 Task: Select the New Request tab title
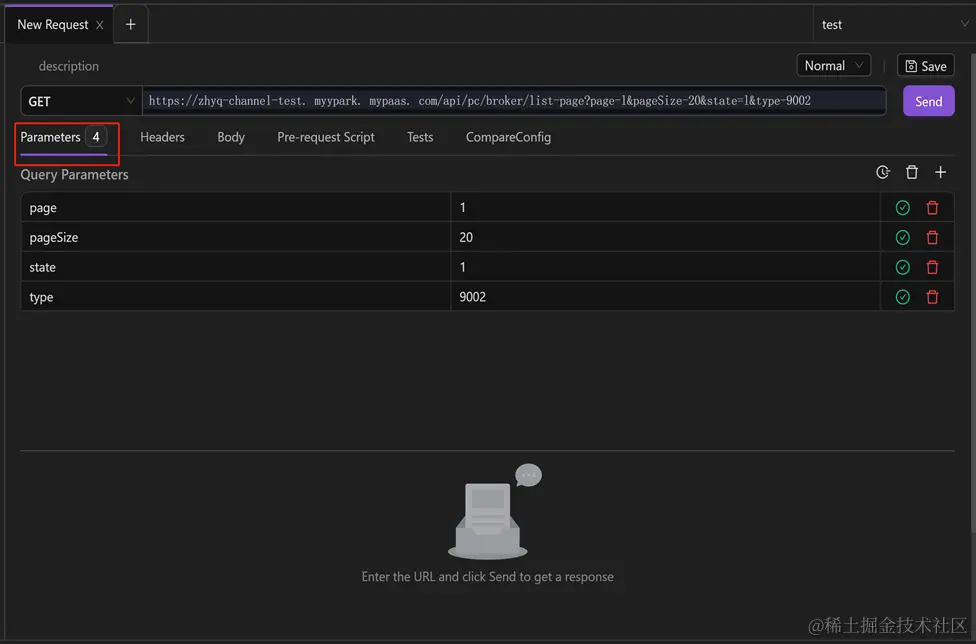[53, 25]
